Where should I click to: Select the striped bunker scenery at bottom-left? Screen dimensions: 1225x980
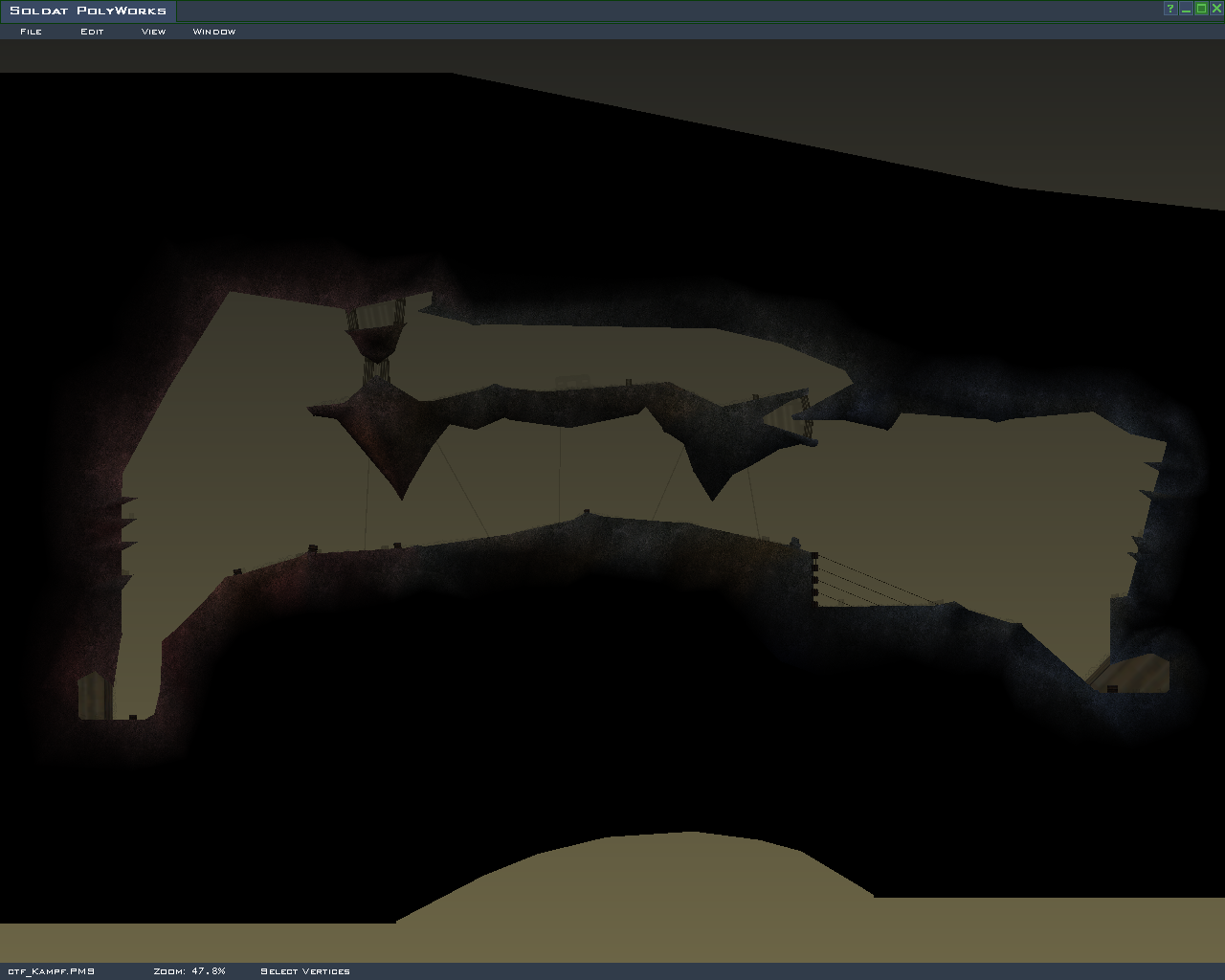[x=91, y=696]
